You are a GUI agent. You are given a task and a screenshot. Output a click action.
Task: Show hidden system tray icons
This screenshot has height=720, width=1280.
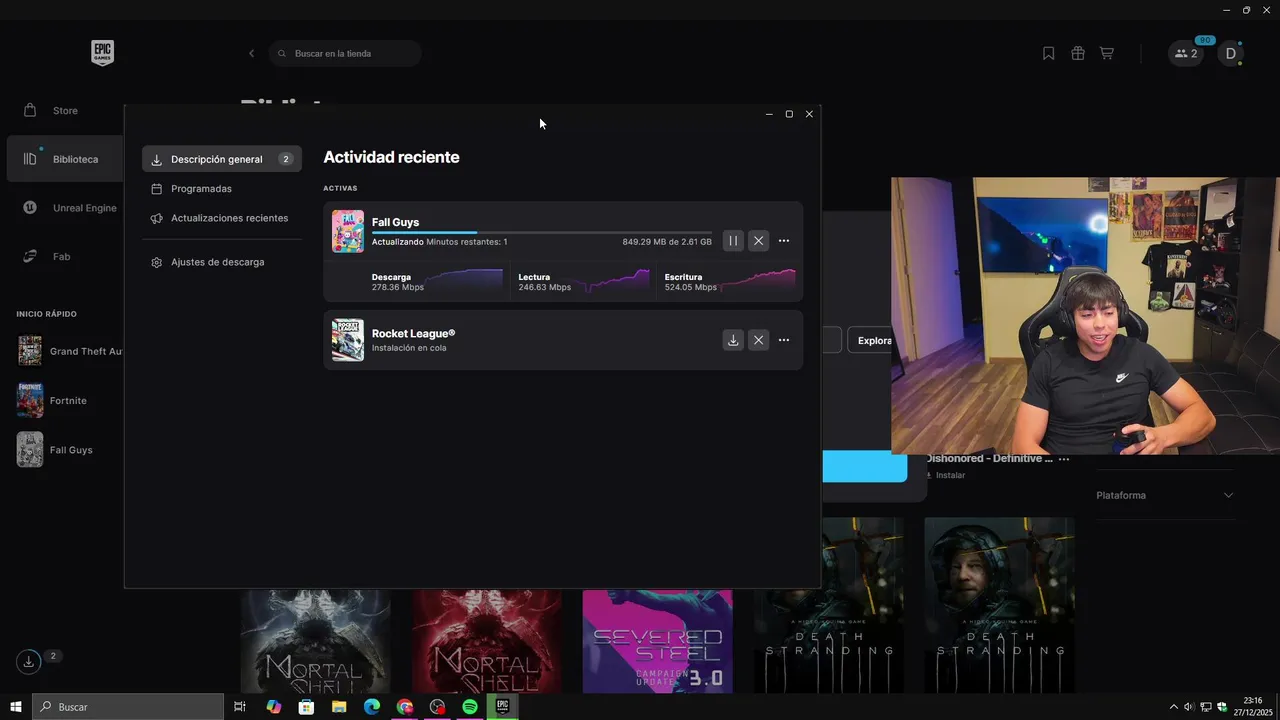click(1174, 707)
